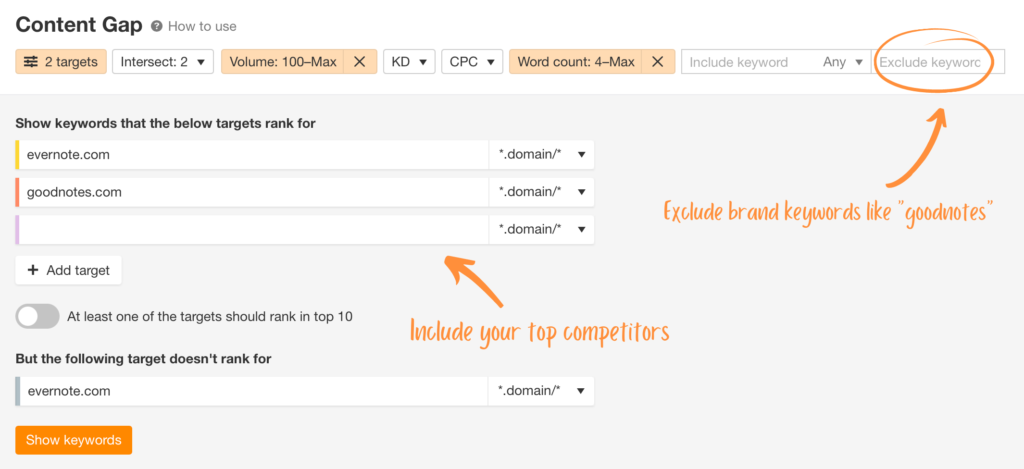Edit the Word count: 4–Max filter
The height and width of the screenshot is (469, 1024).
click(575, 62)
